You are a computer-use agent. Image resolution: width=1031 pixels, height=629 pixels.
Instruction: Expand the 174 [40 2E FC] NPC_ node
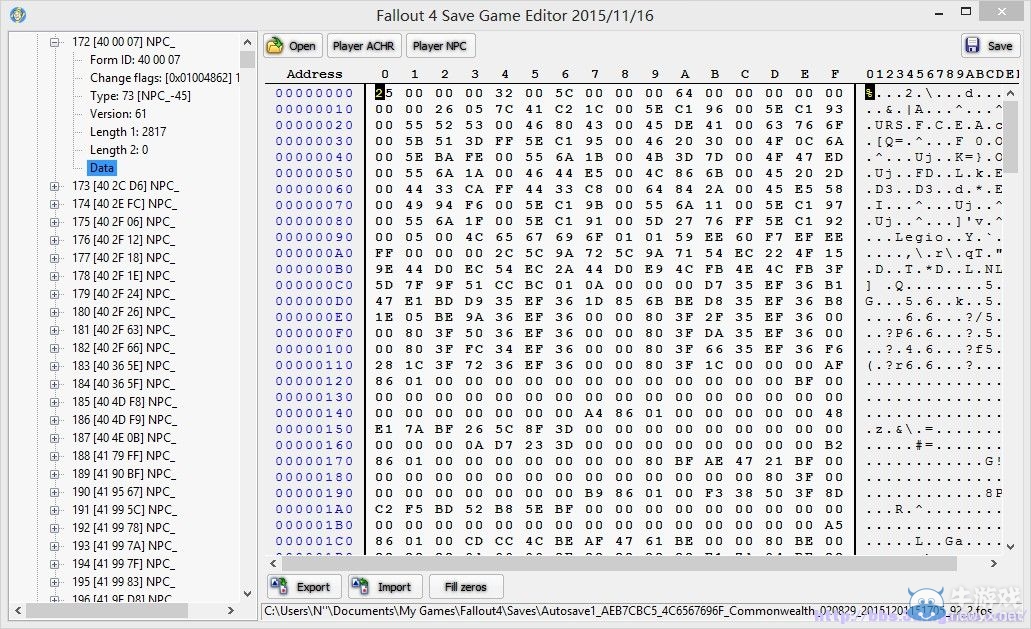click(x=55, y=204)
